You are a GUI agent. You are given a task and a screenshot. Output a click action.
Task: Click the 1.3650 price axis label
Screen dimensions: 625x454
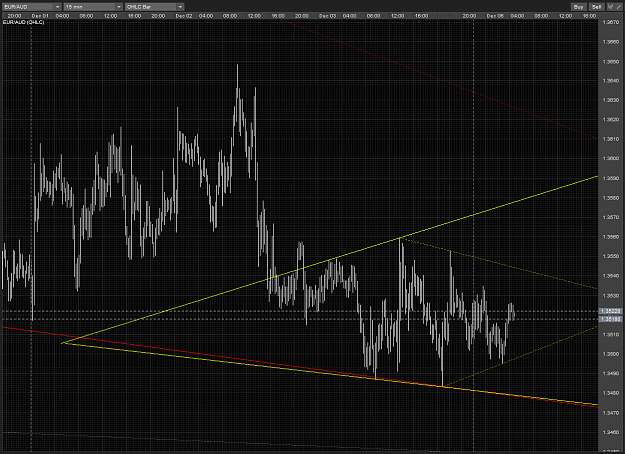click(611, 62)
